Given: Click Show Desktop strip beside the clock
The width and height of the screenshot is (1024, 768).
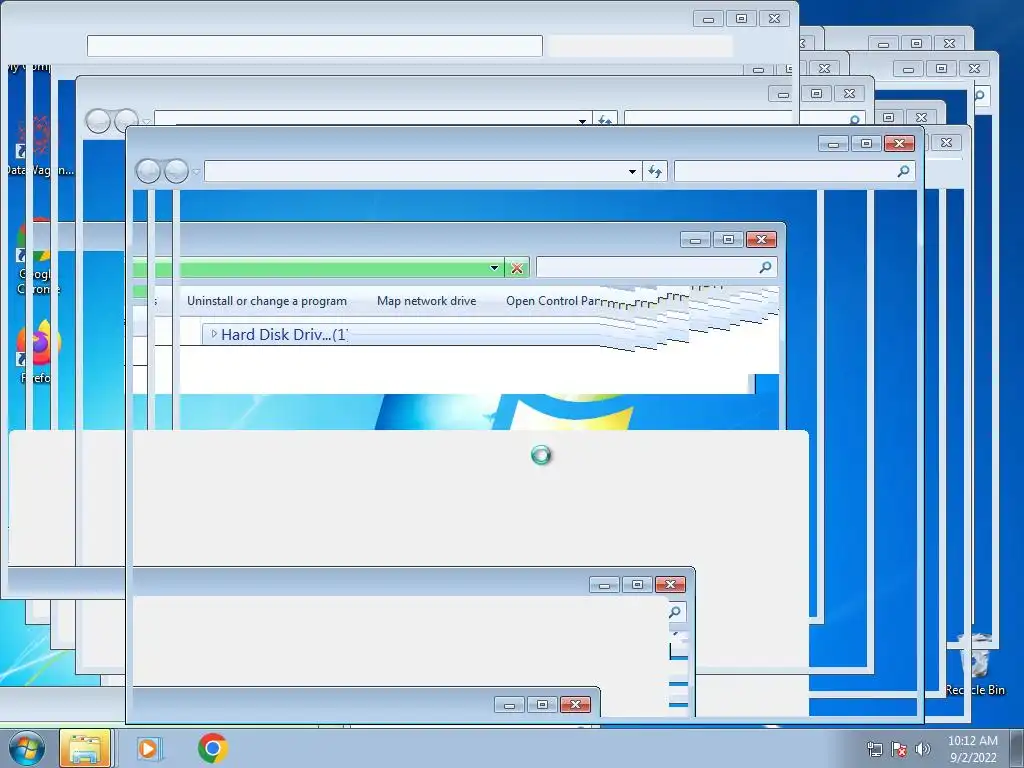Looking at the screenshot, I should pyautogui.click(x=1016, y=748).
